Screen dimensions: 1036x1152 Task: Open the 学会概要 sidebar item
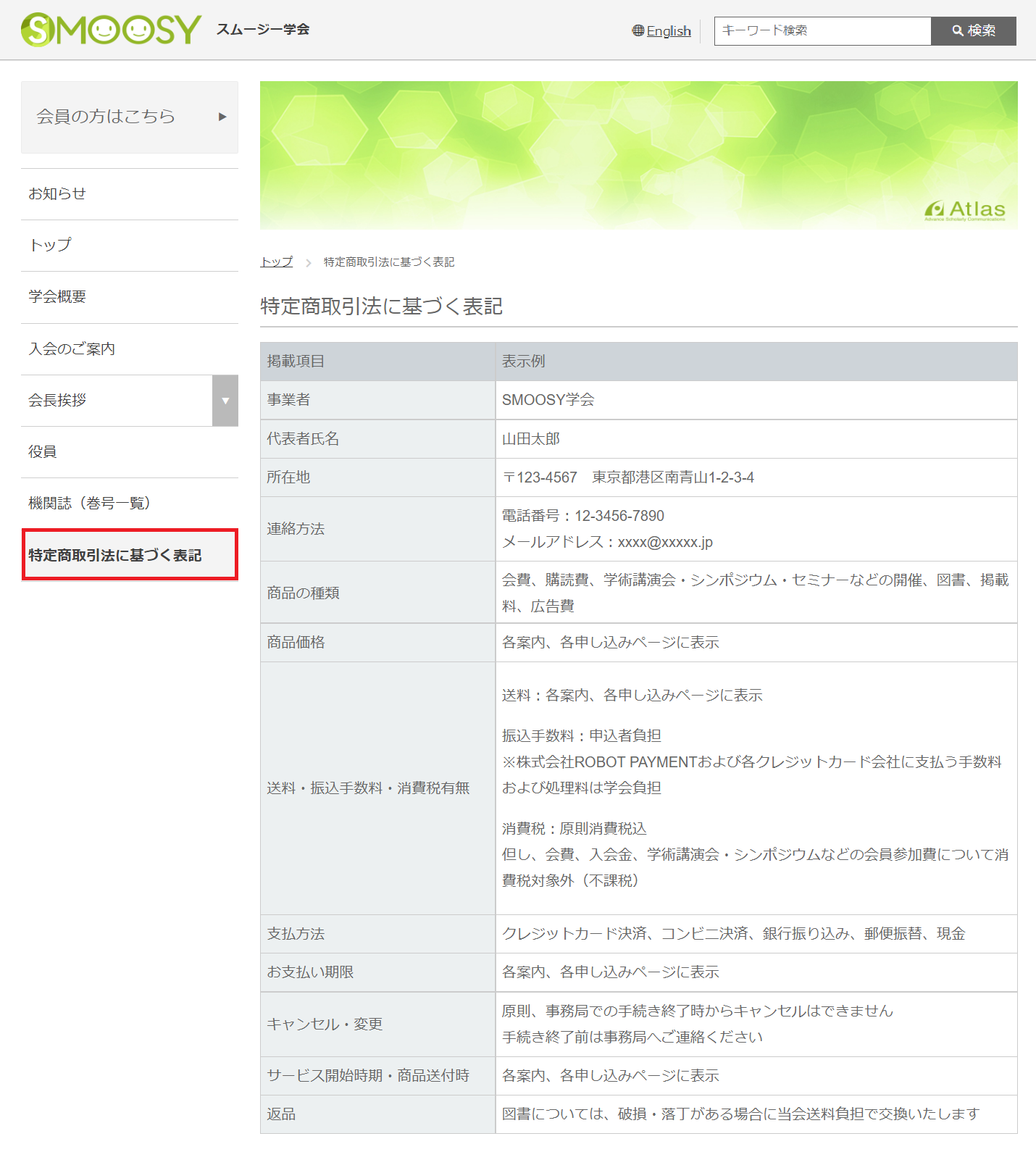(57, 296)
